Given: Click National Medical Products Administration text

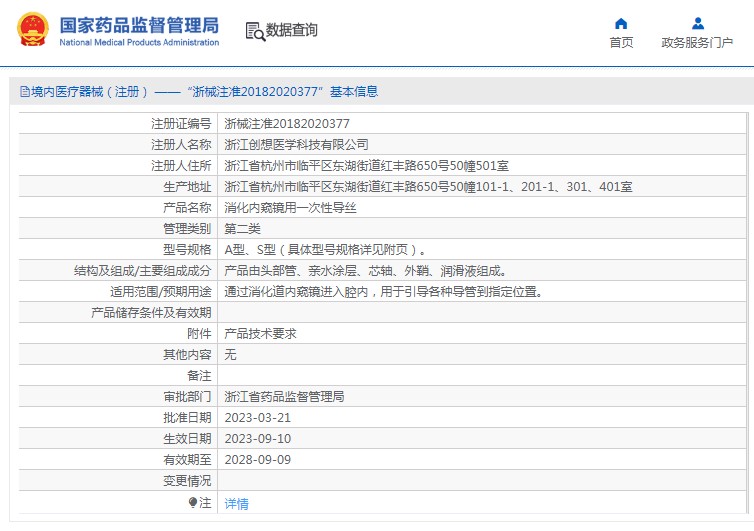Looking at the screenshot, I should [x=139, y=42].
